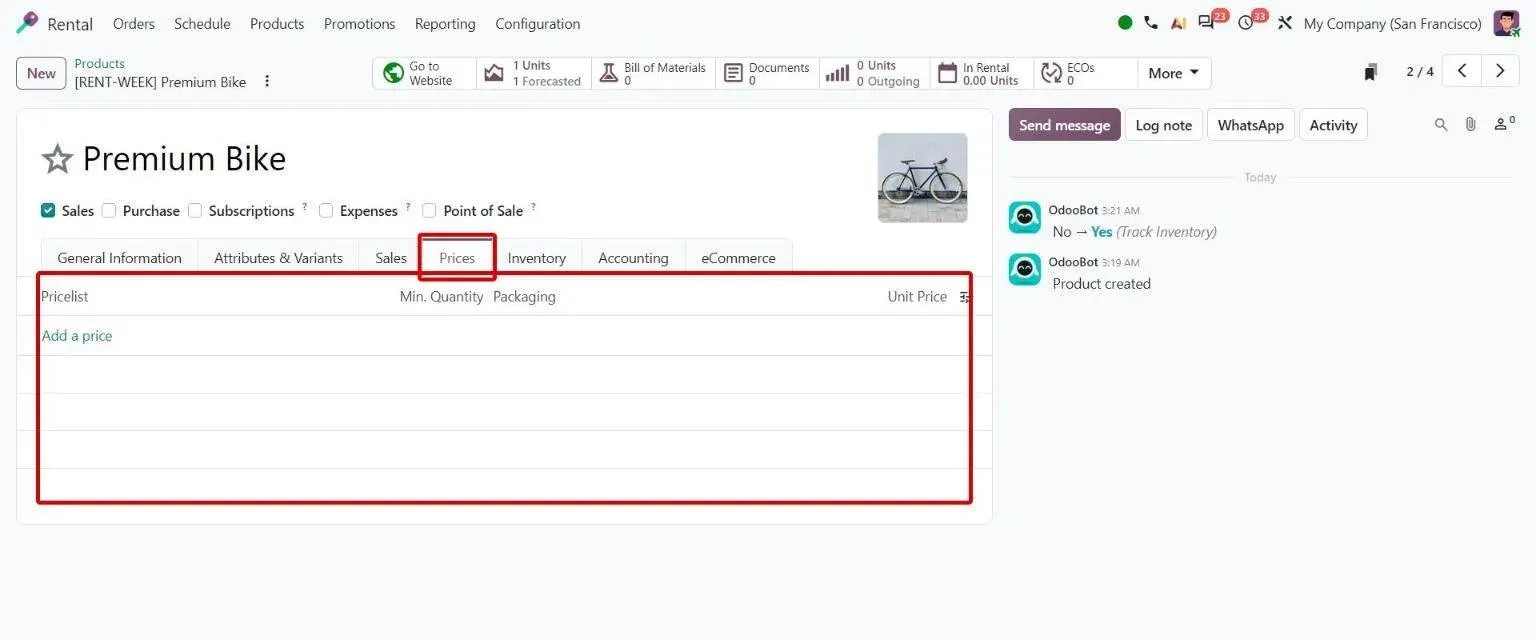Open the followers icon in chatter
This screenshot has width=1536, height=639.
point(1504,124)
